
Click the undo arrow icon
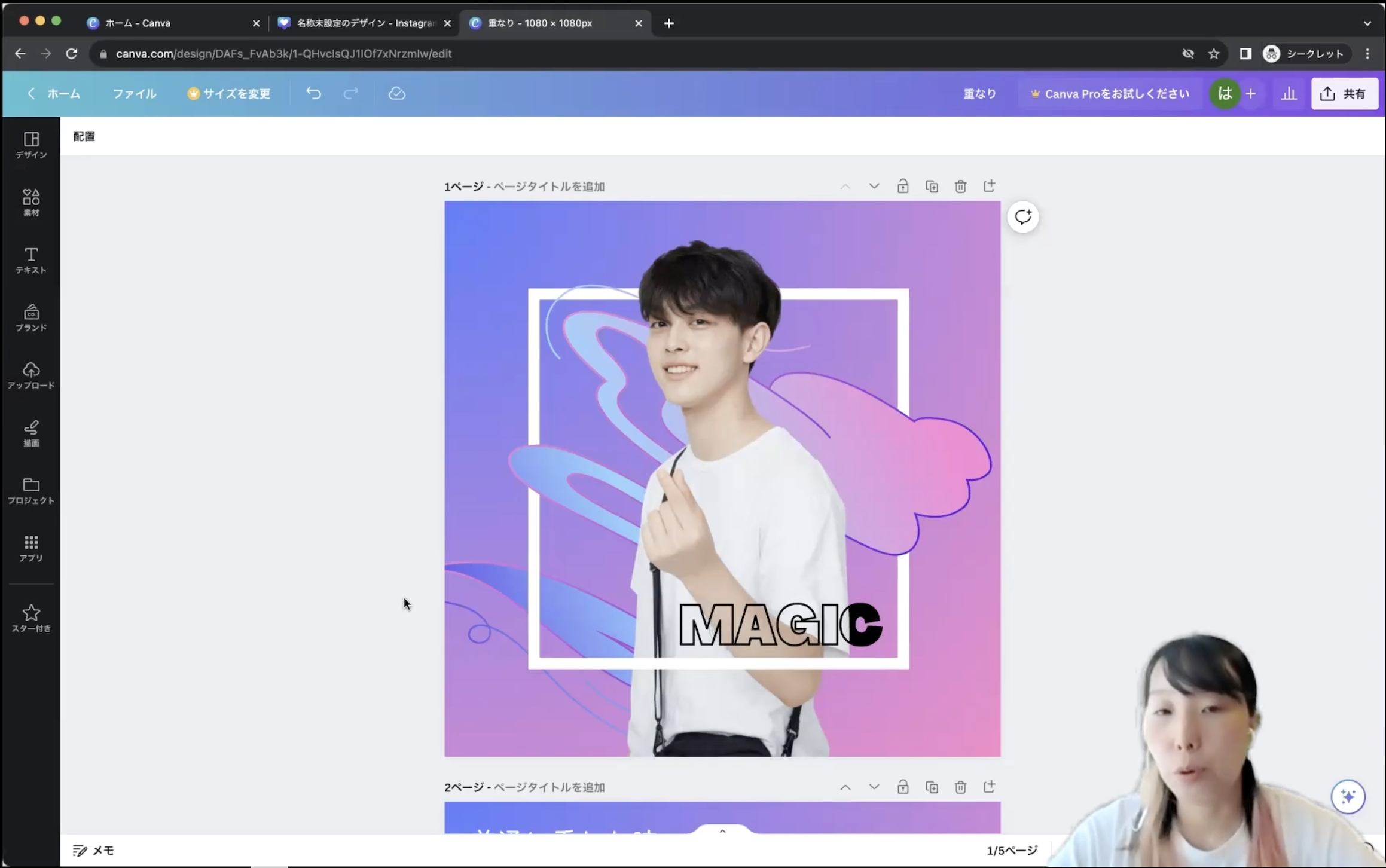(x=313, y=93)
